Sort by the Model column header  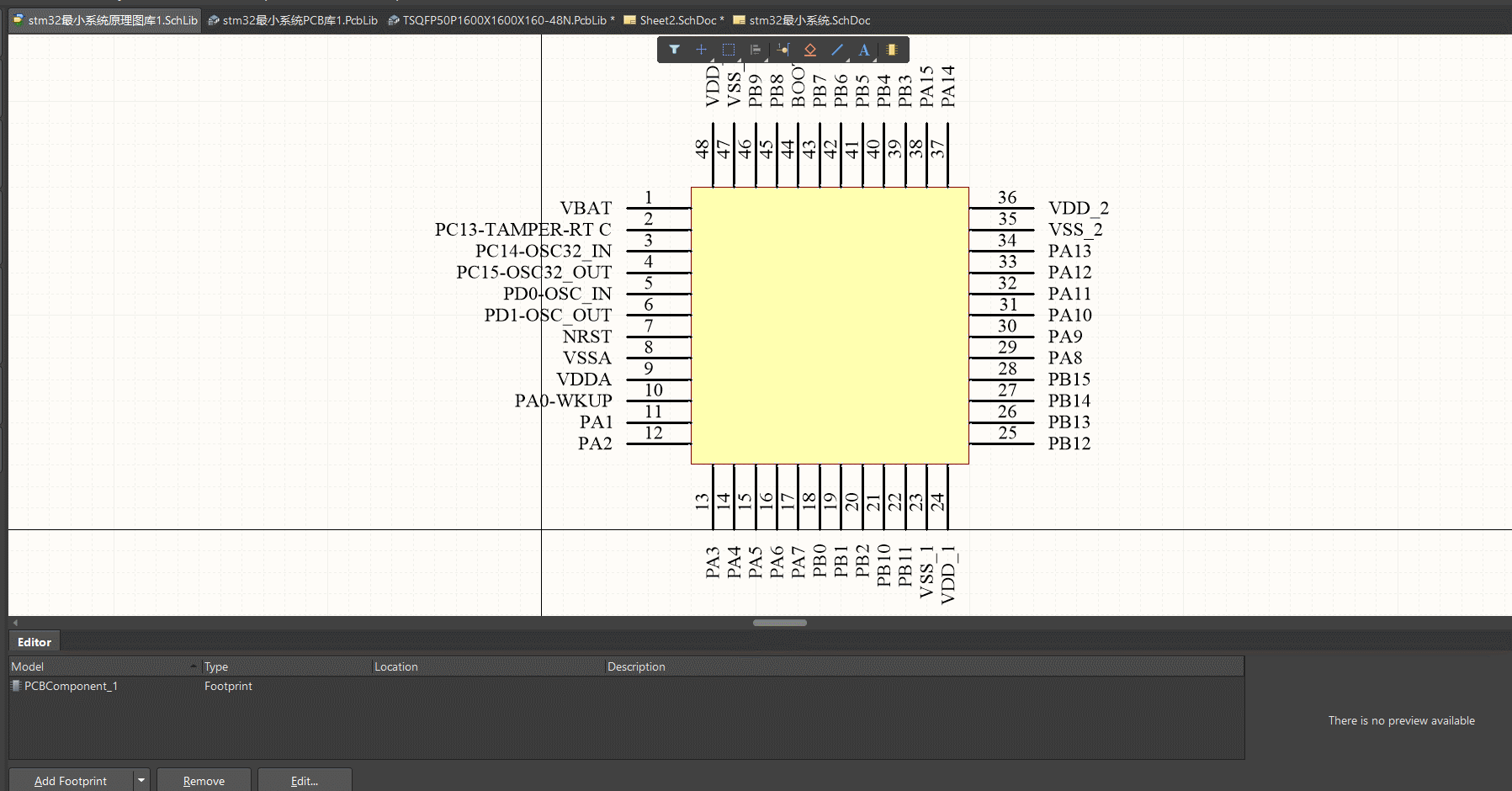(104, 666)
